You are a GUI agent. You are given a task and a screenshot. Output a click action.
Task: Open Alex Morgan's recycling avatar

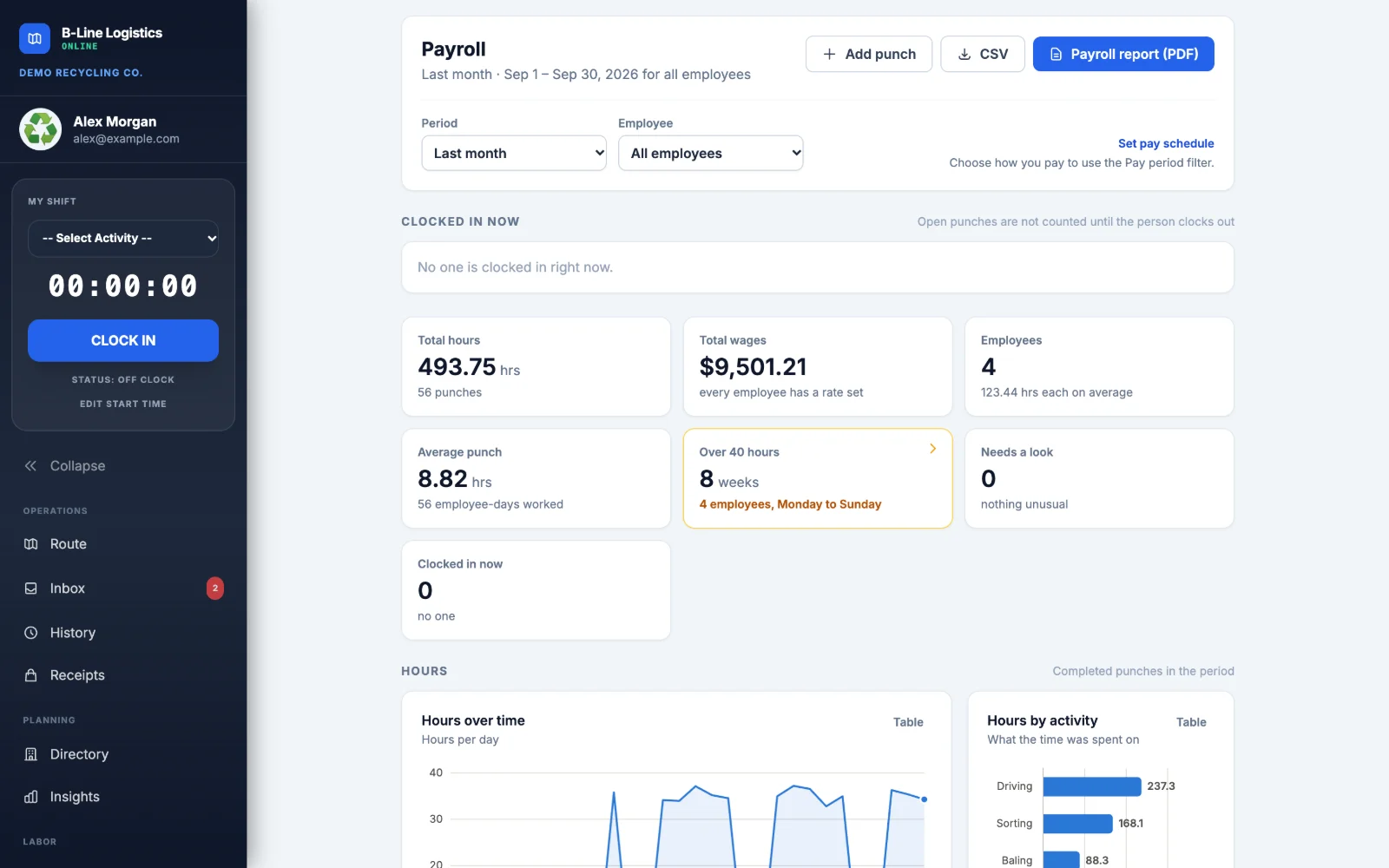[x=41, y=129]
